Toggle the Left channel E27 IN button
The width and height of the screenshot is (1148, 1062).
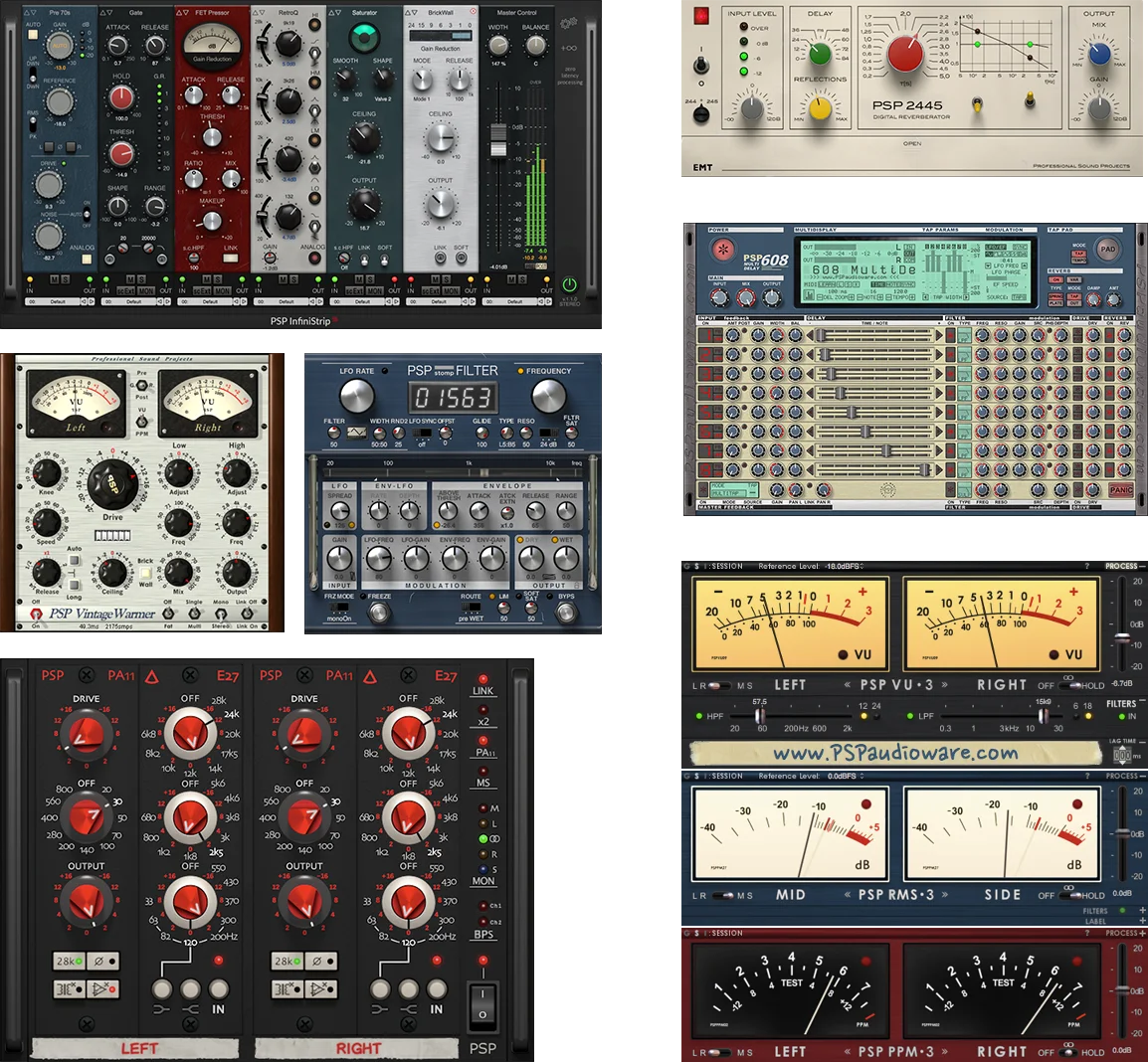point(218,989)
